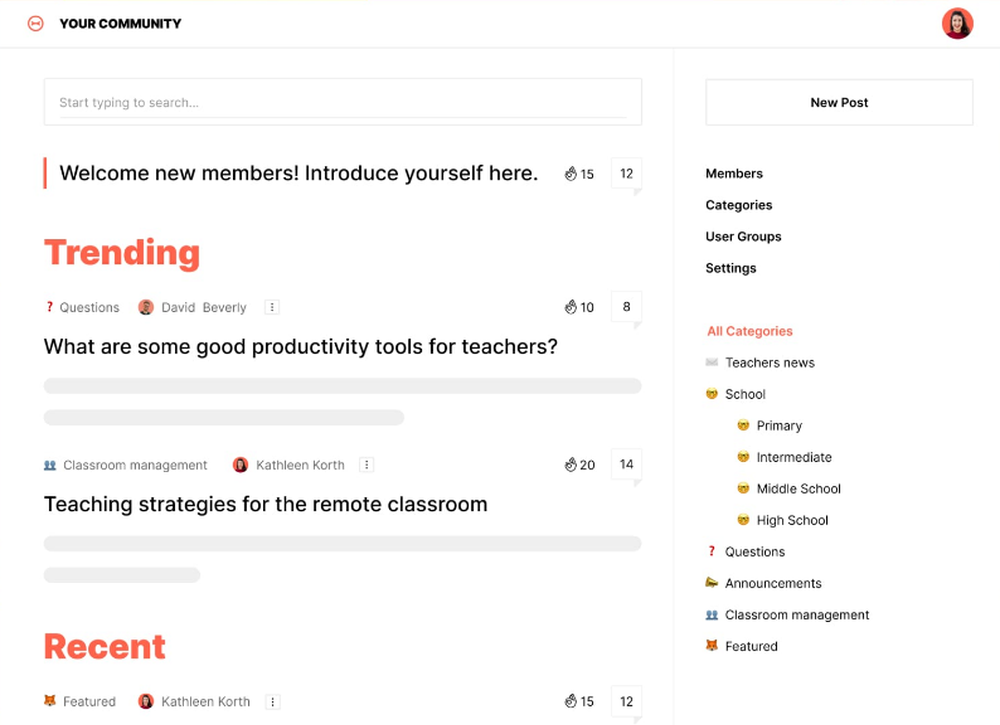
Task: Click the graduation-cap icon next to School
Action: 710,394
